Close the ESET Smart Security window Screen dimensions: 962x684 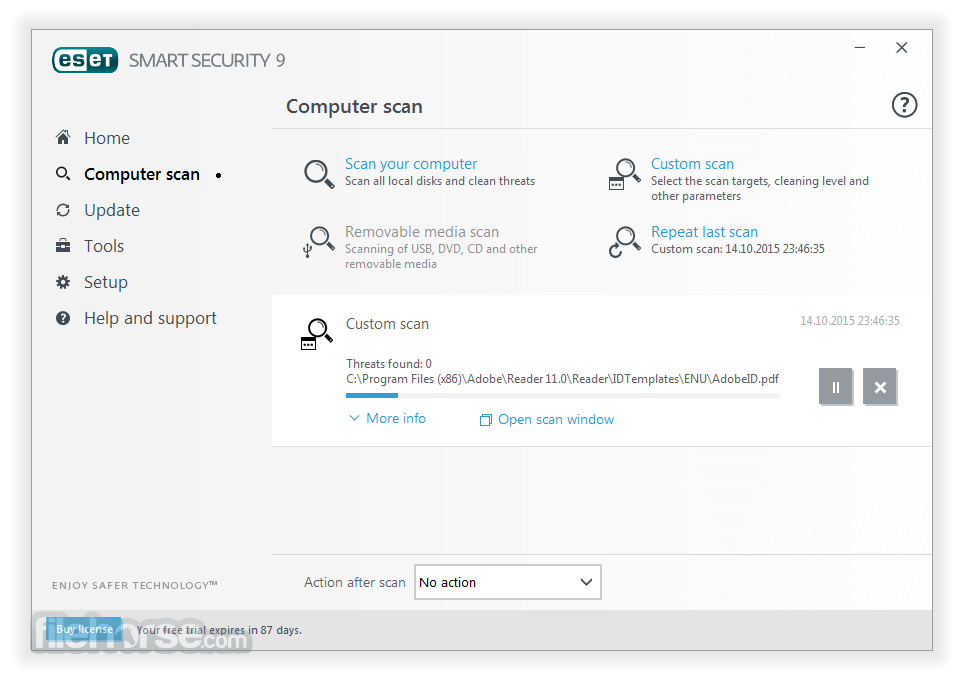point(901,48)
